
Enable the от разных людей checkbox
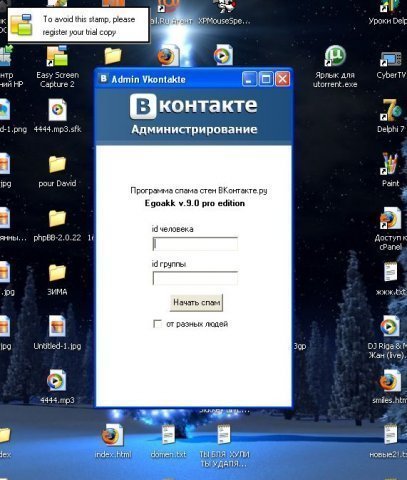tap(157, 324)
